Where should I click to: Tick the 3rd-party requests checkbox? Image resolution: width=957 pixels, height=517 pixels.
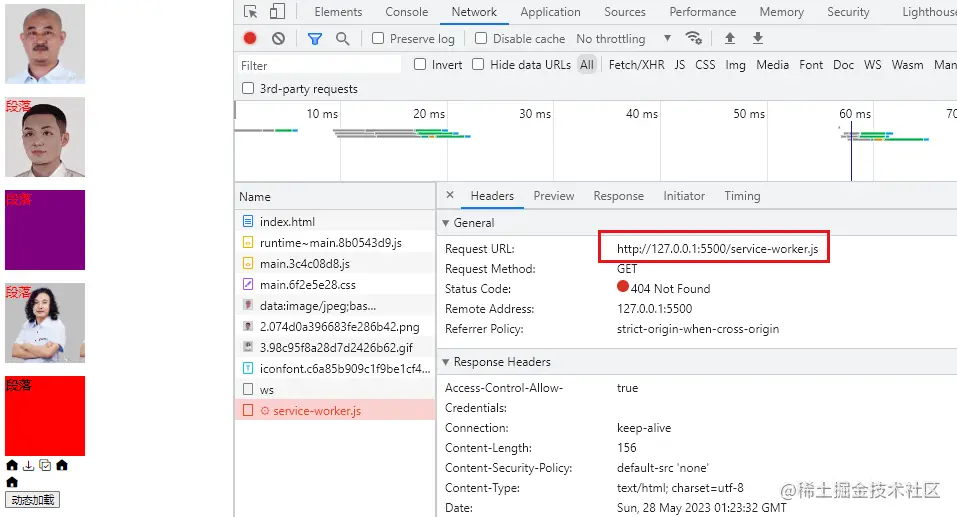(x=248, y=88)
